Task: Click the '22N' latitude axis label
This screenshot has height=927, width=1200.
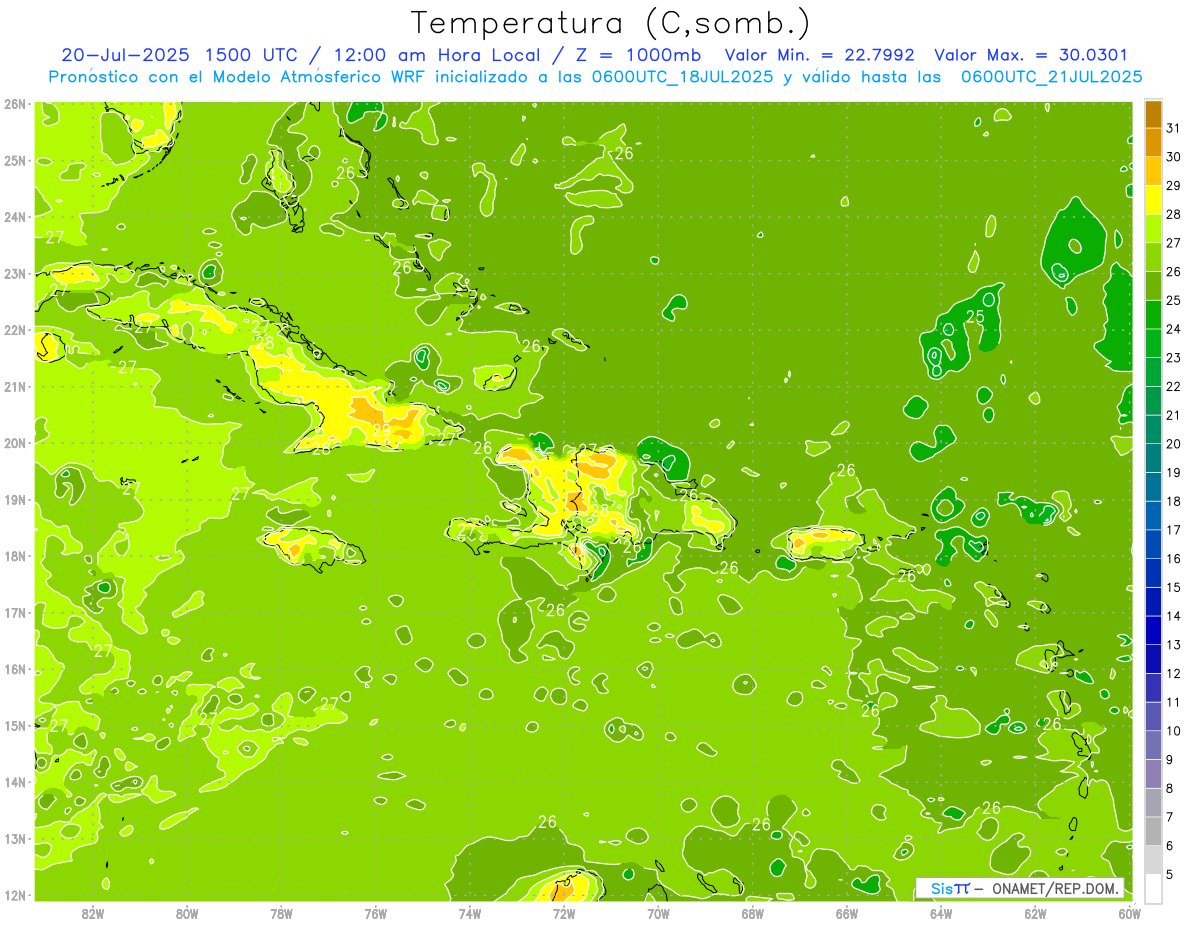Action: click(x=14, y=330)
